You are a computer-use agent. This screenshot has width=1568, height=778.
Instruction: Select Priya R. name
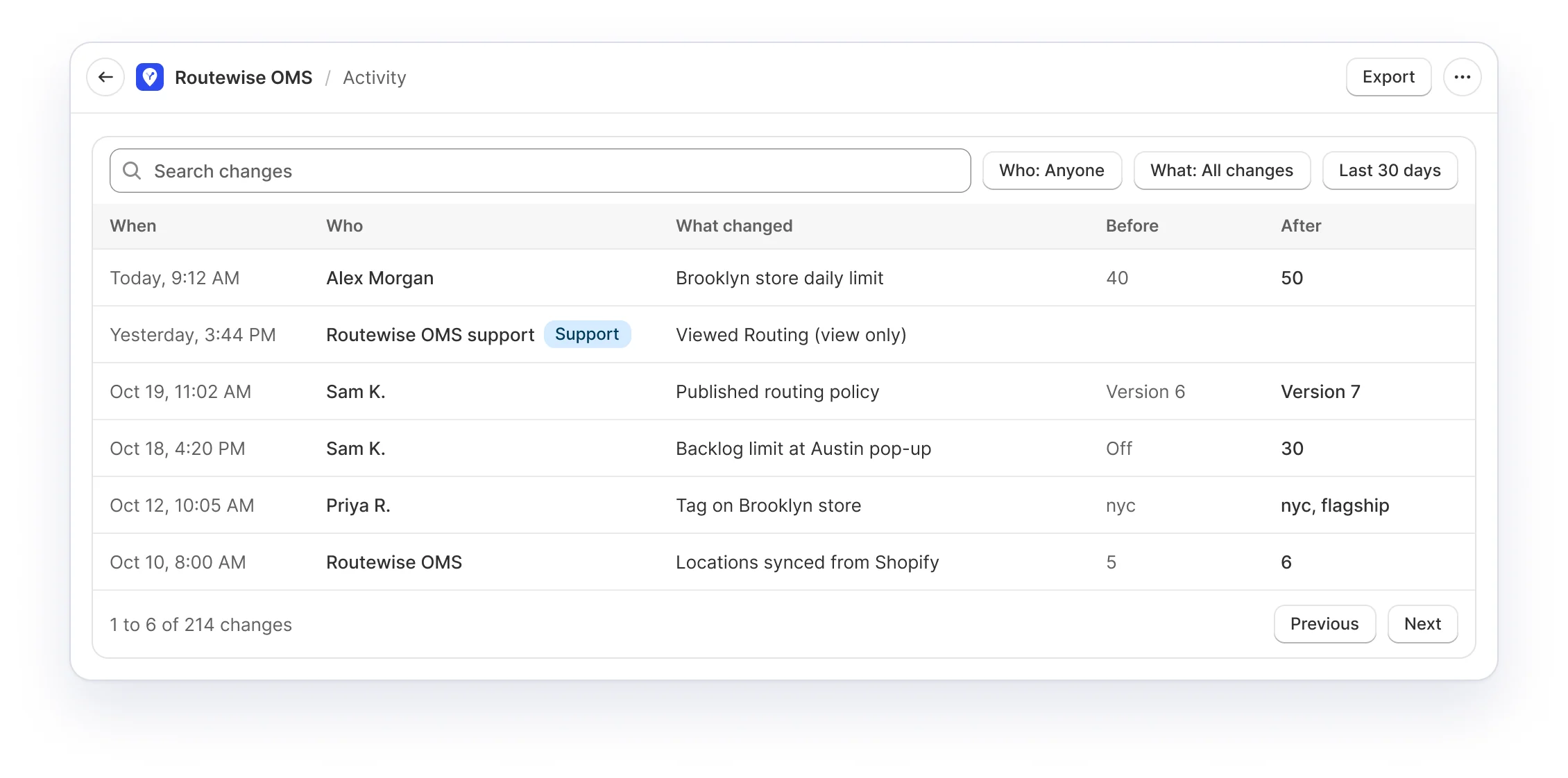tap(358, 505)
